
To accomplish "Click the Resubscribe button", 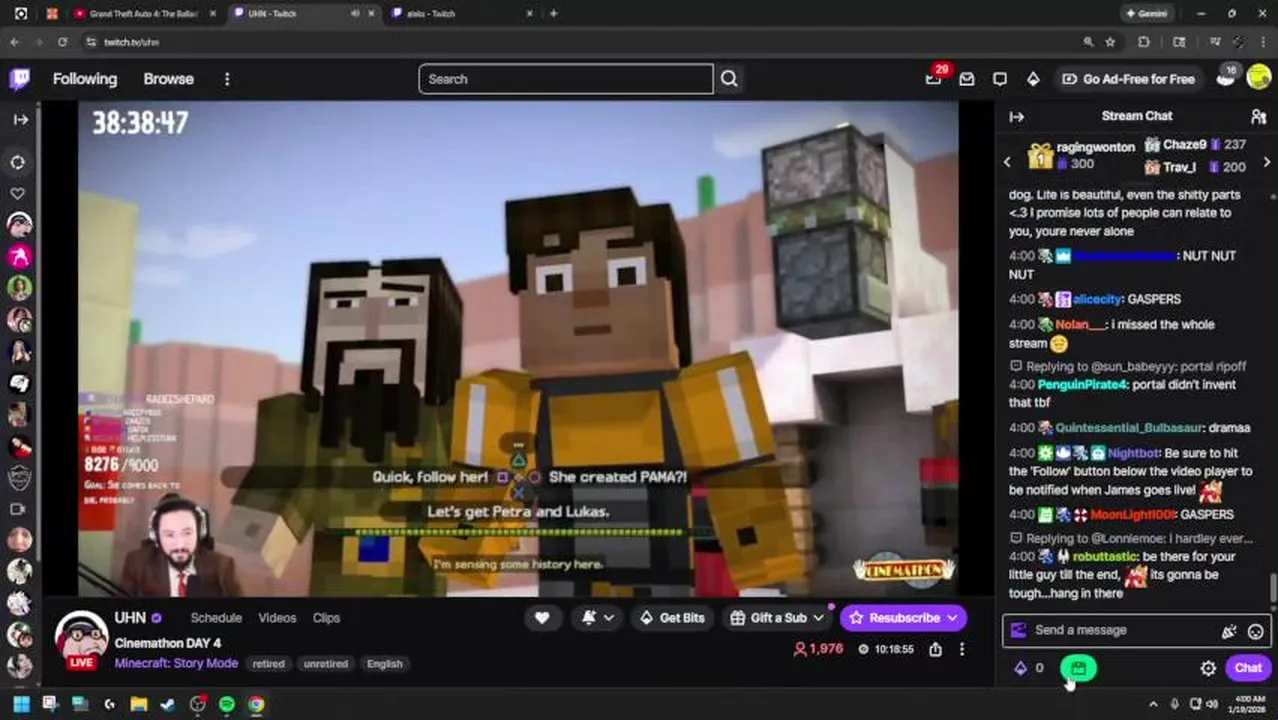I will 904,618.
